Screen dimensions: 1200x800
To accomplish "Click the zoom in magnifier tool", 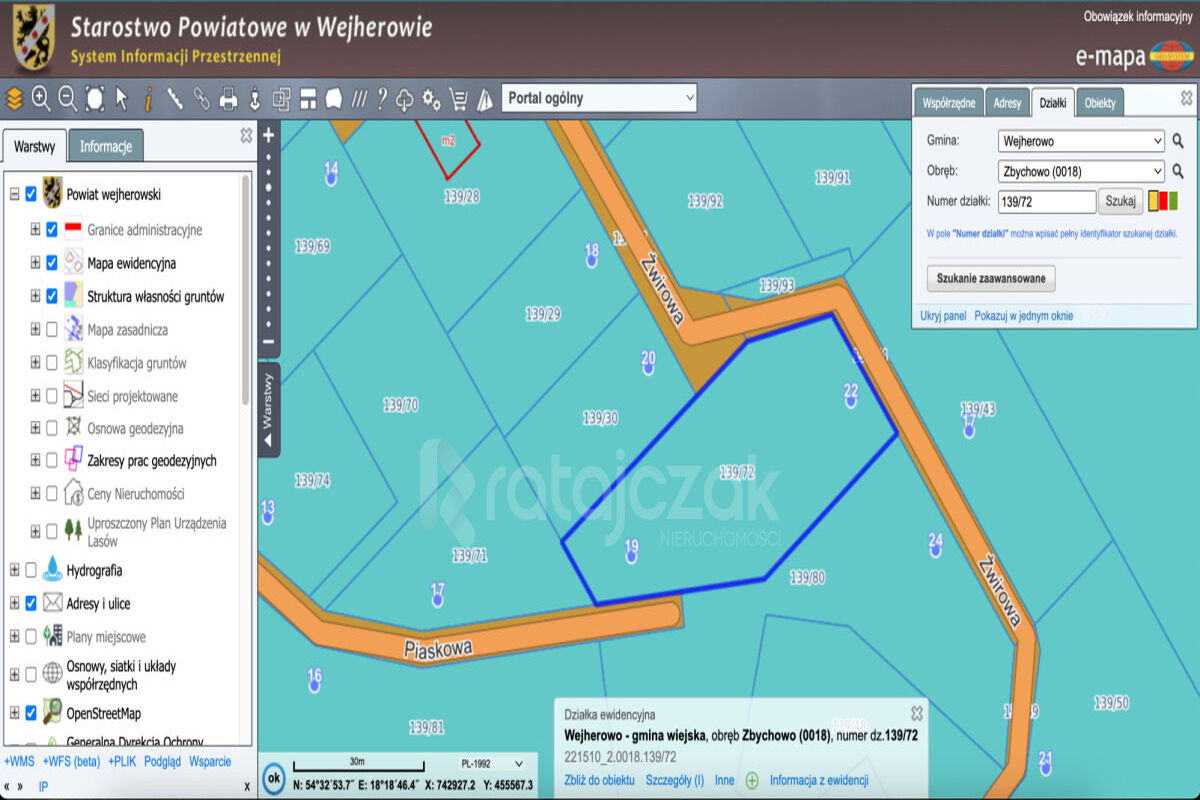I will pos(41,98).
